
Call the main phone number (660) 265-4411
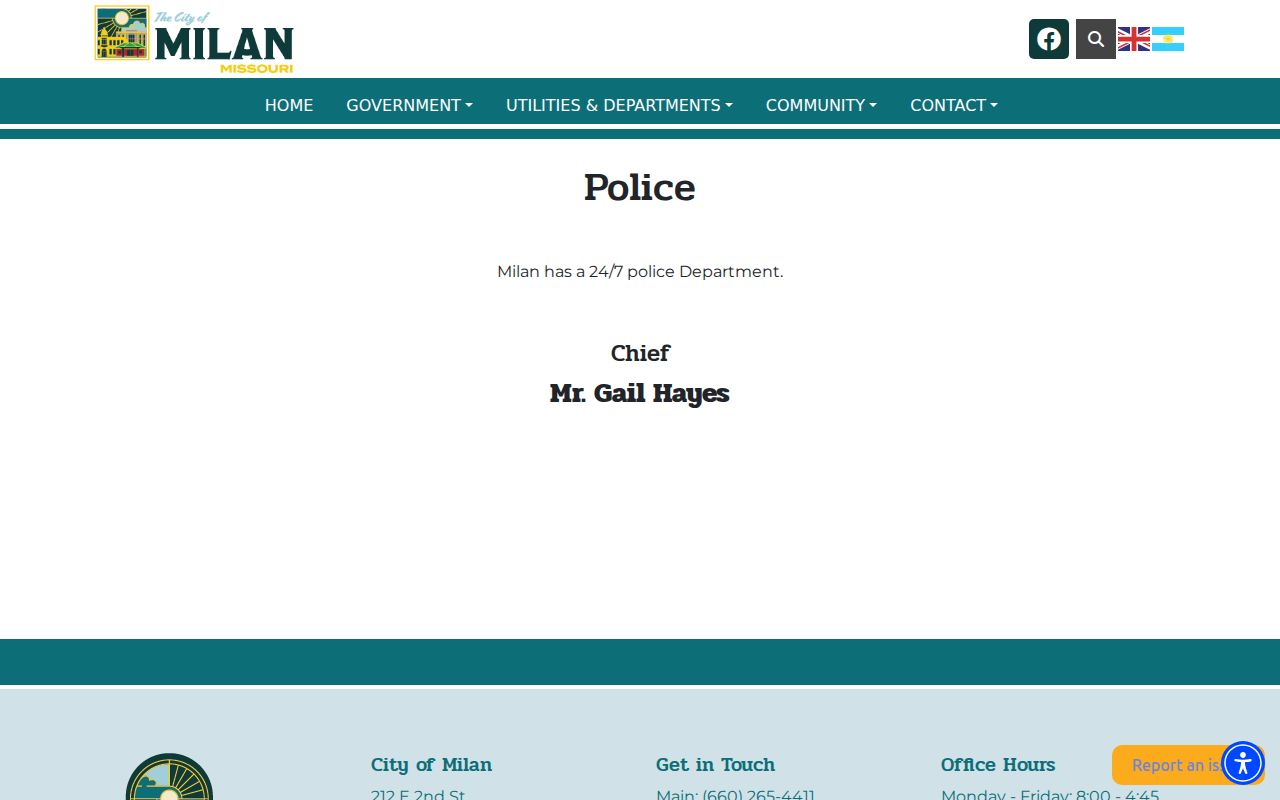click(x=758, y=795)
